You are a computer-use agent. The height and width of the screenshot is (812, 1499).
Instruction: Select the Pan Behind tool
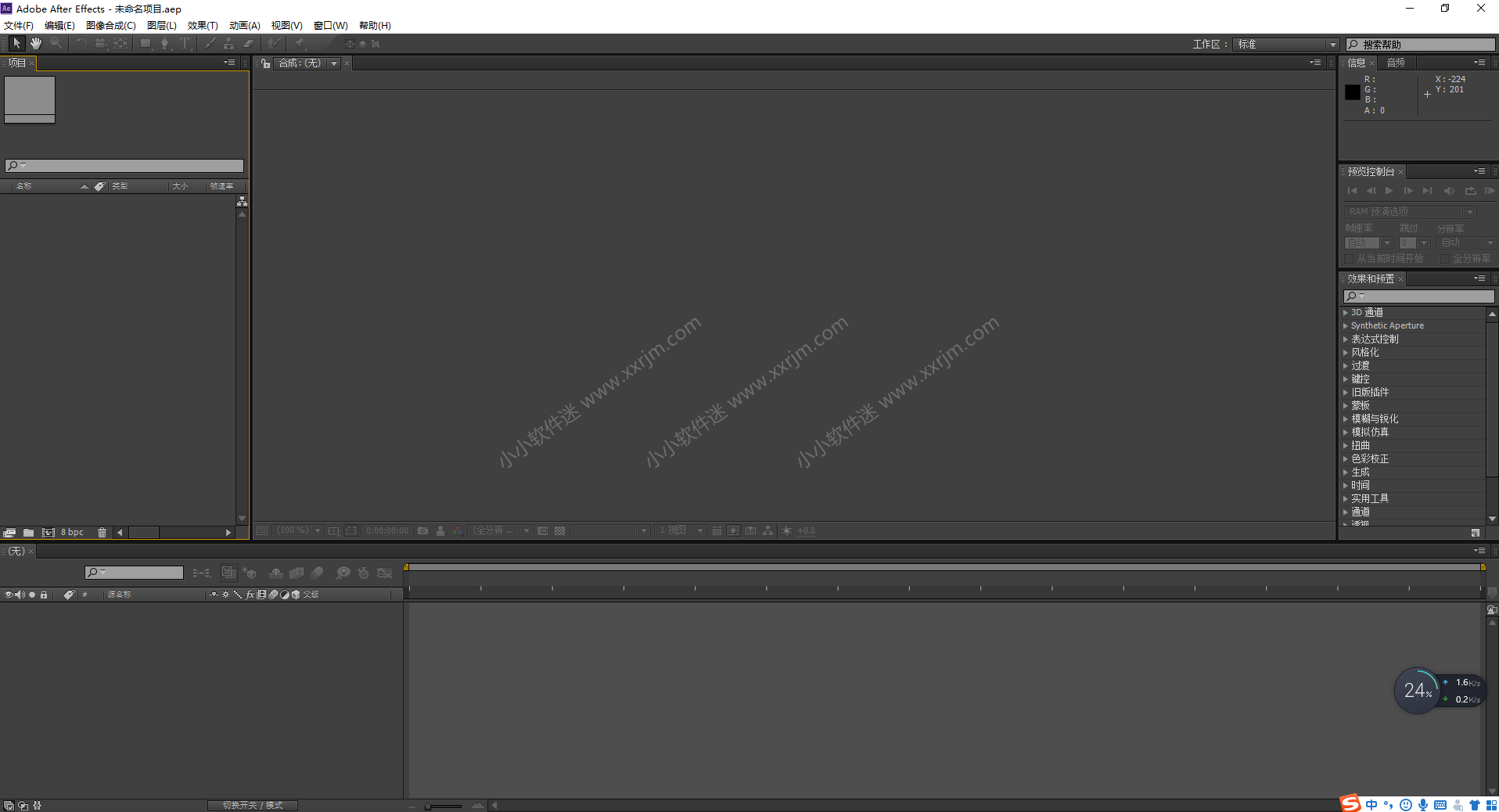120,44
